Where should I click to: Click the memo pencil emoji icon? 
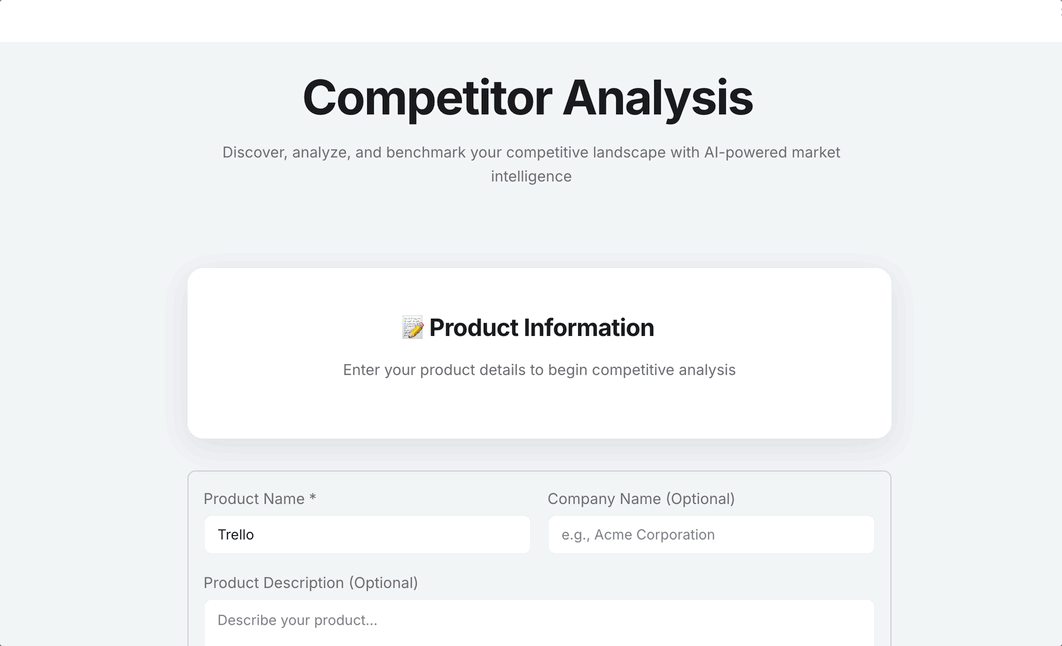point(413,328)
